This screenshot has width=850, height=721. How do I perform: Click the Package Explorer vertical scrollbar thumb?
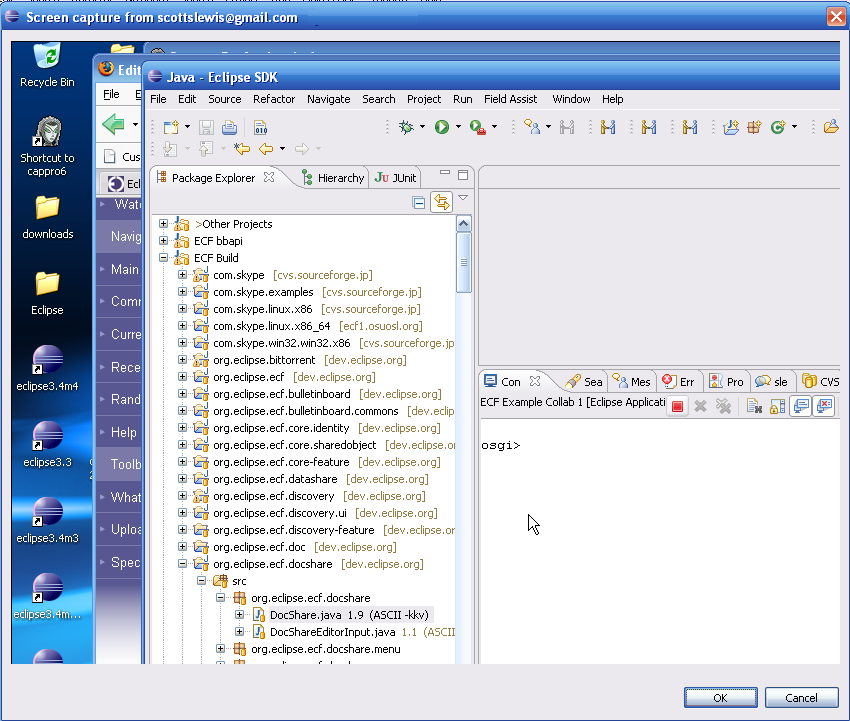(463, 262)
